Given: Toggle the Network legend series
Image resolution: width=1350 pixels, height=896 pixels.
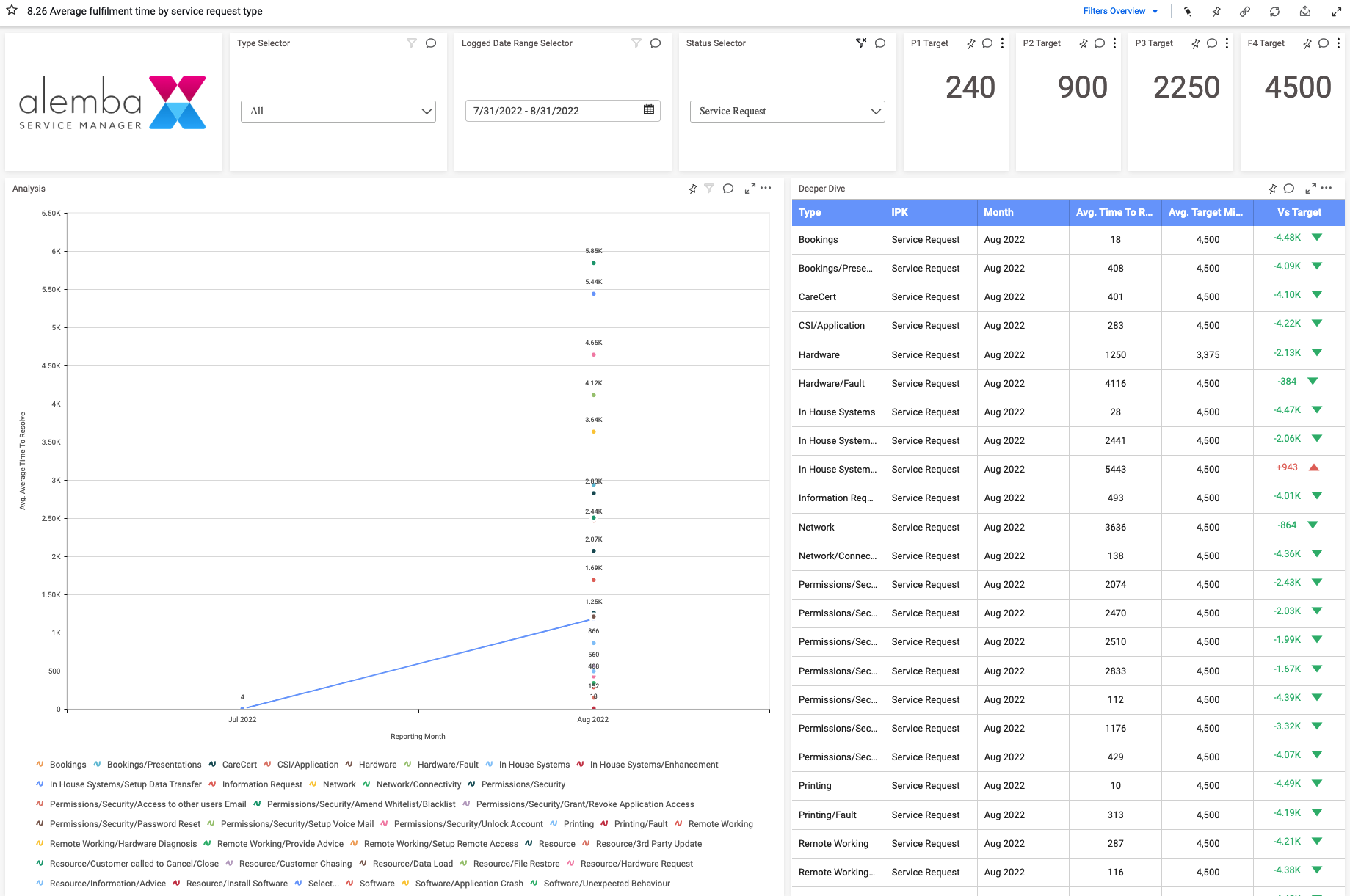Looking at the screenshot, I should pos(338,784).
